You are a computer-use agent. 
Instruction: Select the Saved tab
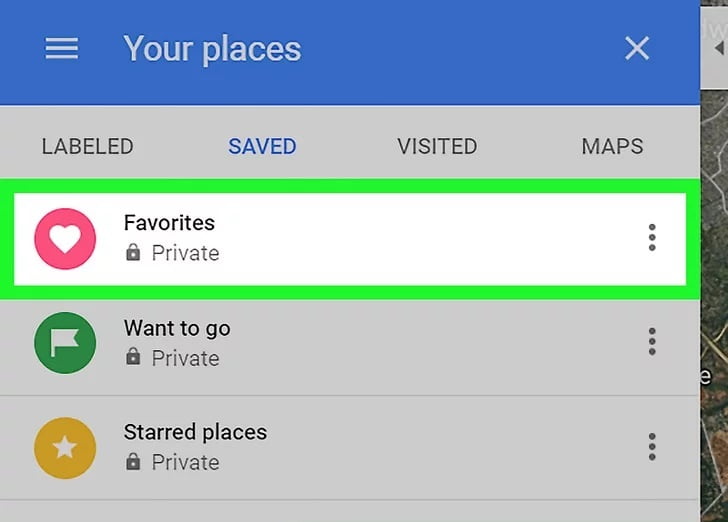pos(262,146)
